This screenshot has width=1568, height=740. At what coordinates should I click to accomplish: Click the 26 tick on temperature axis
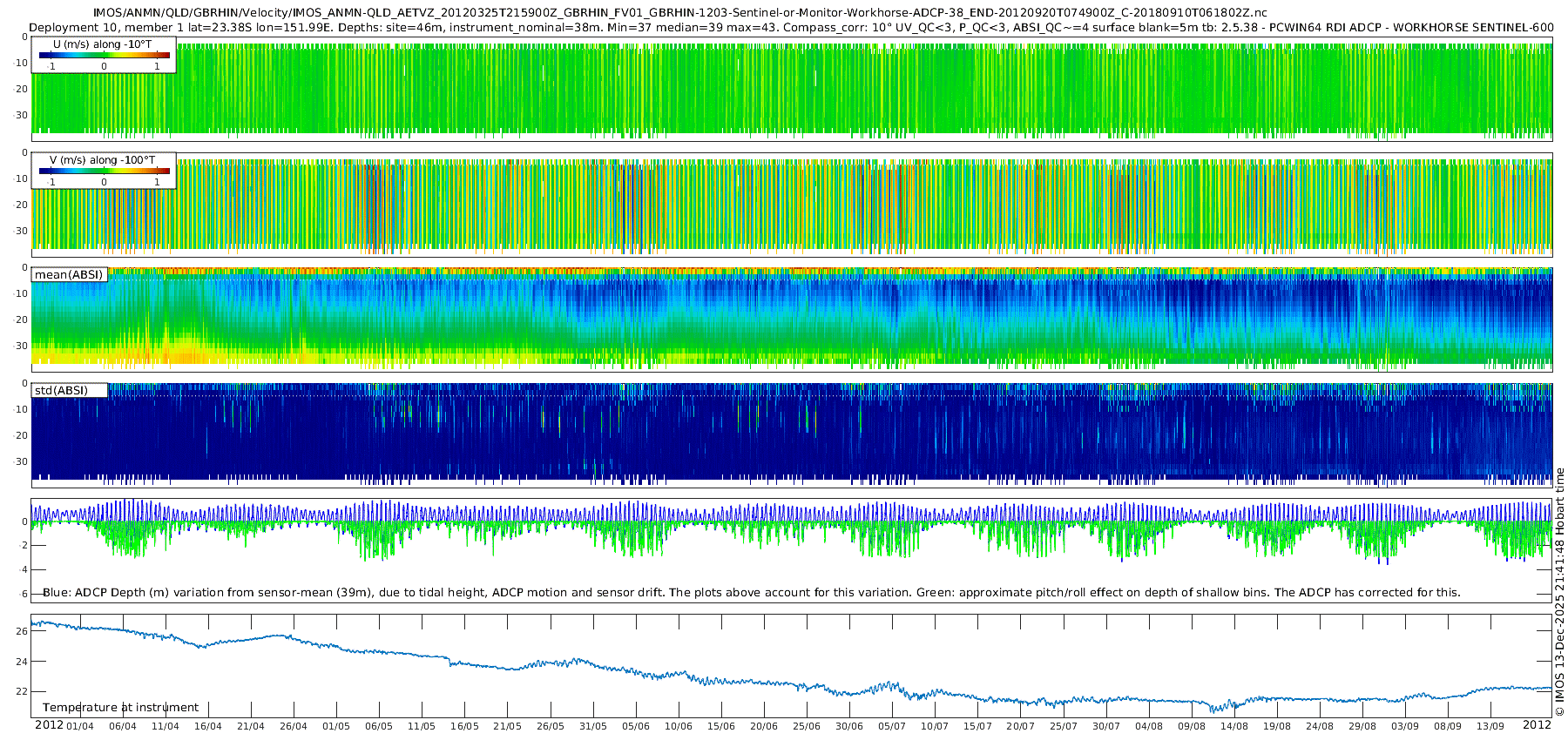pyautogui.click(x=22, y=631)
